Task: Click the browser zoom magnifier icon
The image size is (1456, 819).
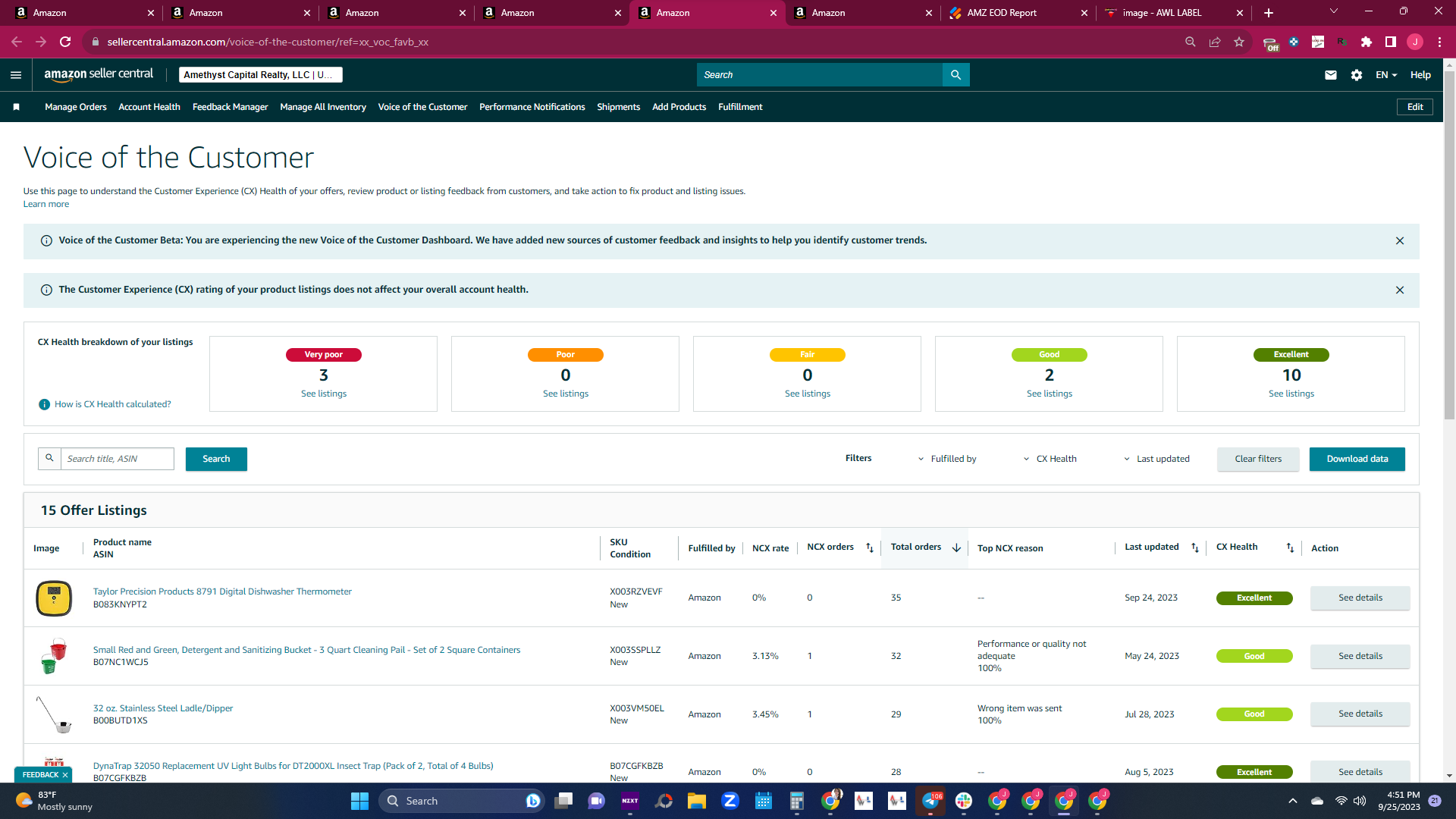Action: [x=1191, y=42]
